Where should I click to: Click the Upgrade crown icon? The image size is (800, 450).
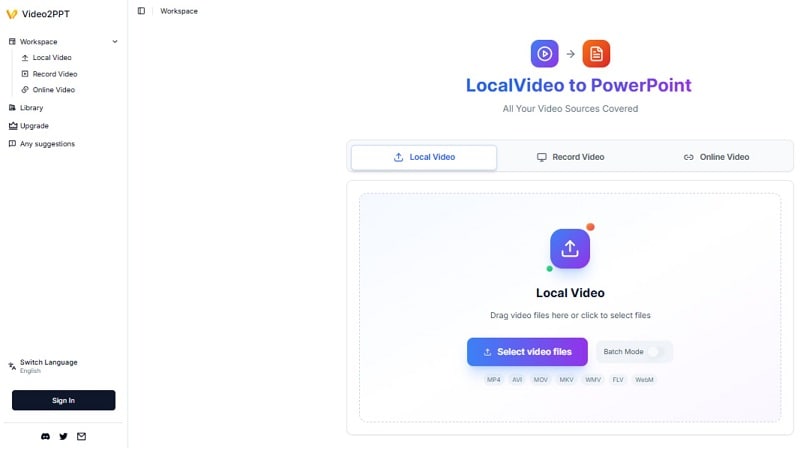[13, 126]
